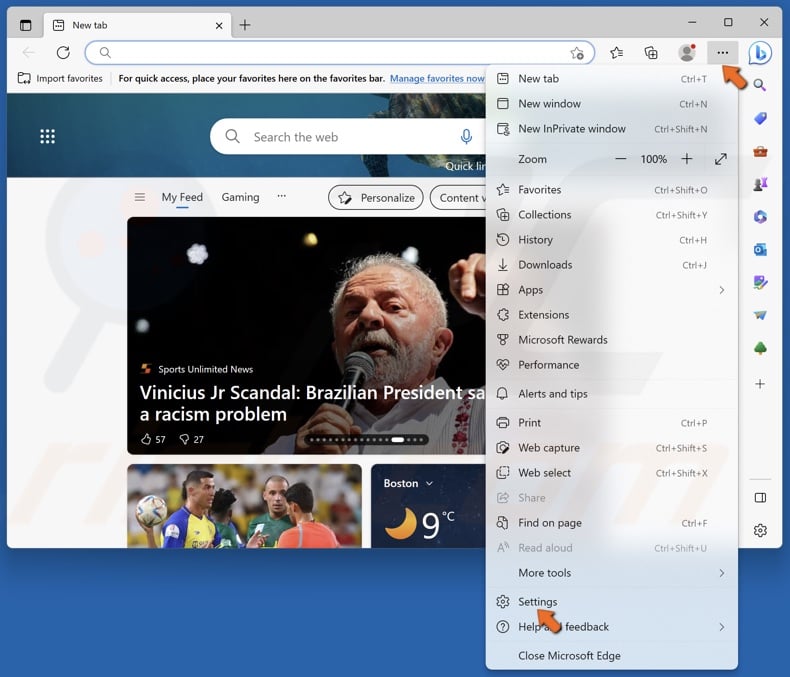790x677 pixels.
Task: Open the sidebar Games chess icon
Action: pyautogui.click(x=760, y=184)
